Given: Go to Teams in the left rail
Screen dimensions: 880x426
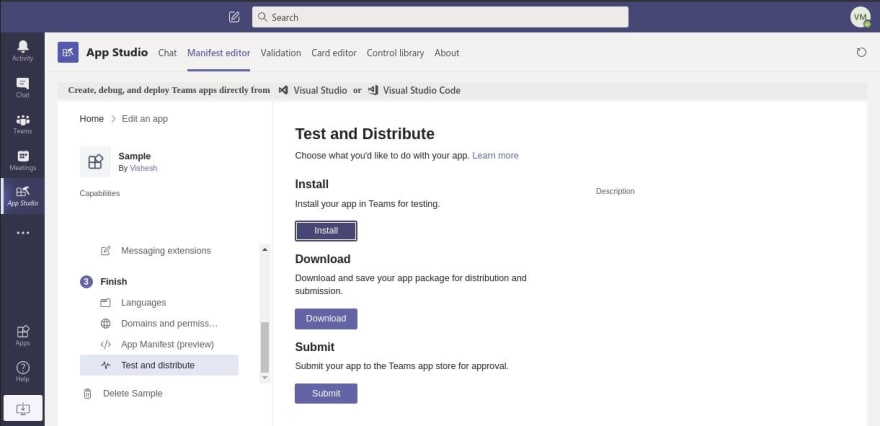Looking at the screenshot, I should [22, 123].
